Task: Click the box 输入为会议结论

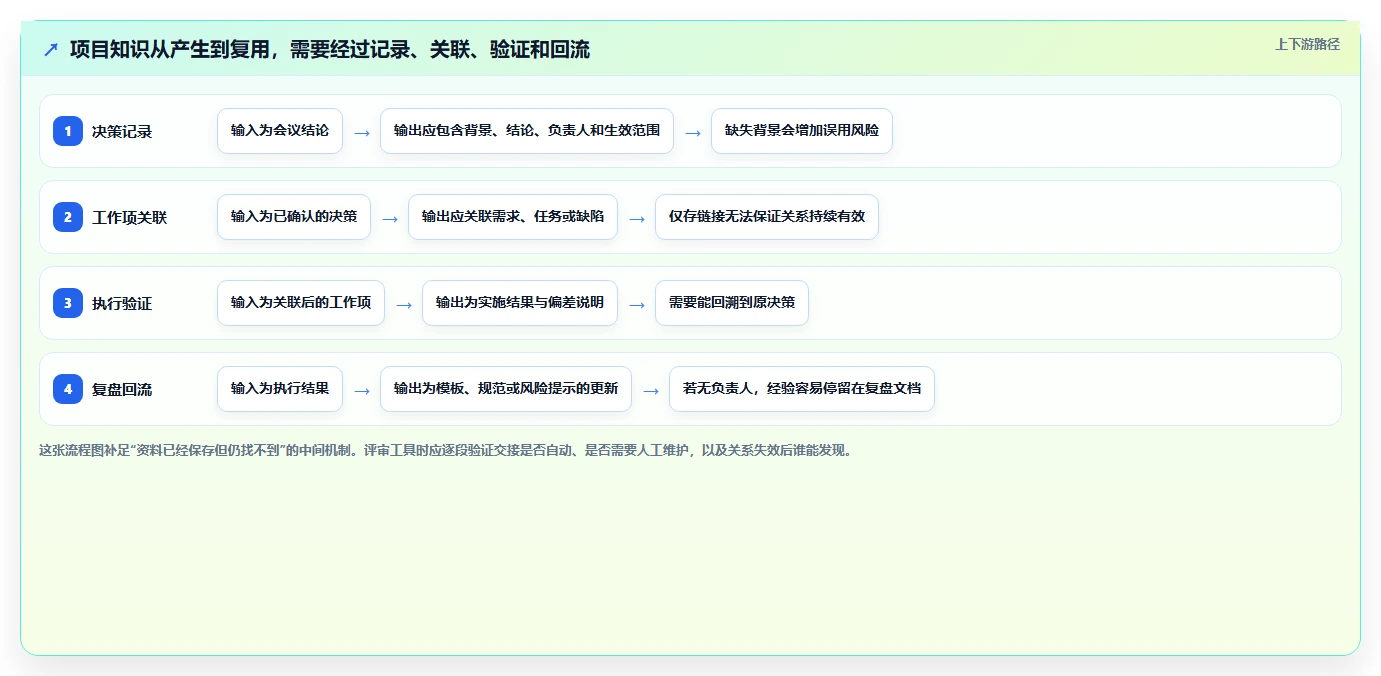Action: coord(280,131)
